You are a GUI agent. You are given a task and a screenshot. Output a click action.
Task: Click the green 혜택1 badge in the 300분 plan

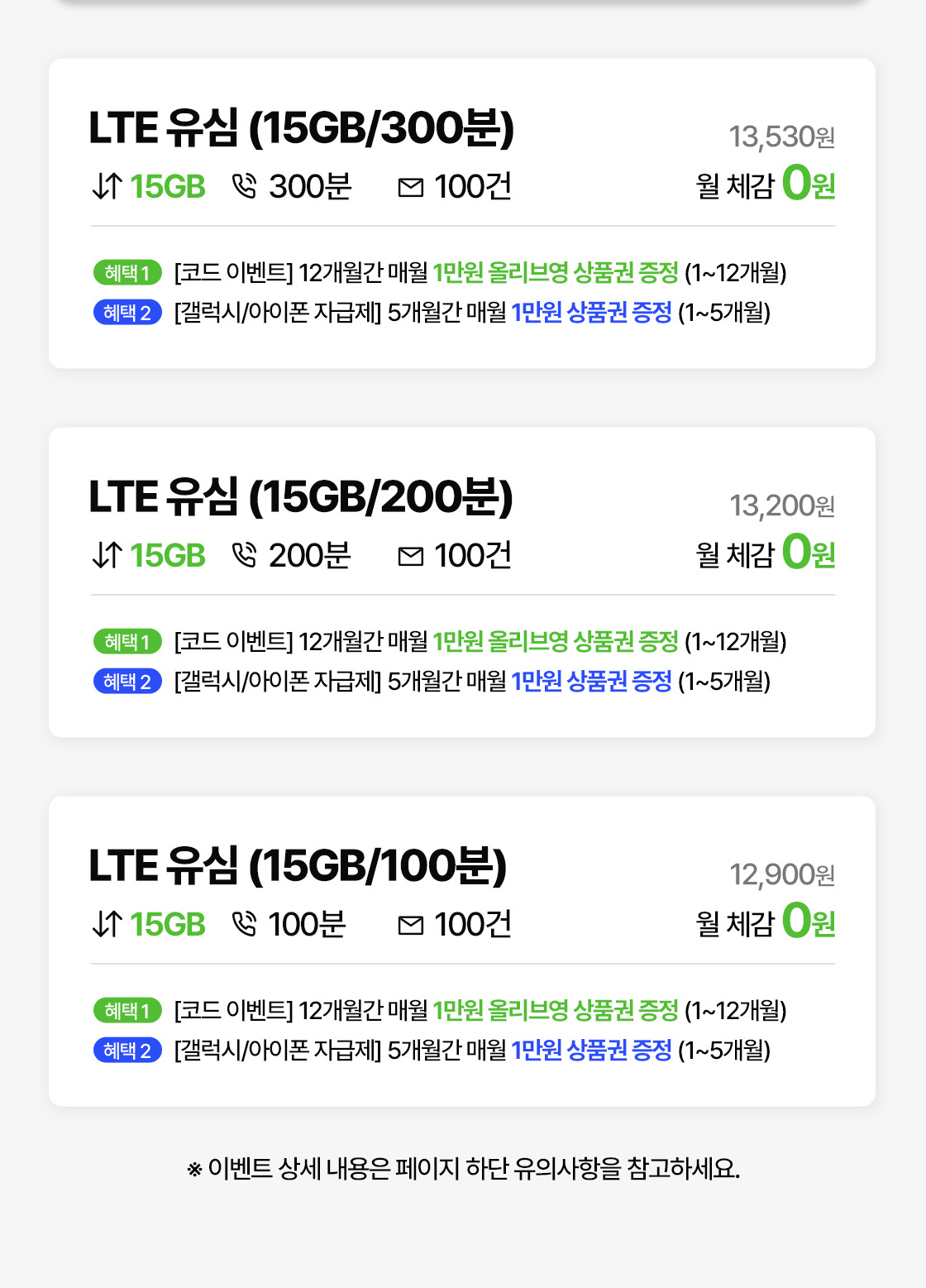pos(127,272)
